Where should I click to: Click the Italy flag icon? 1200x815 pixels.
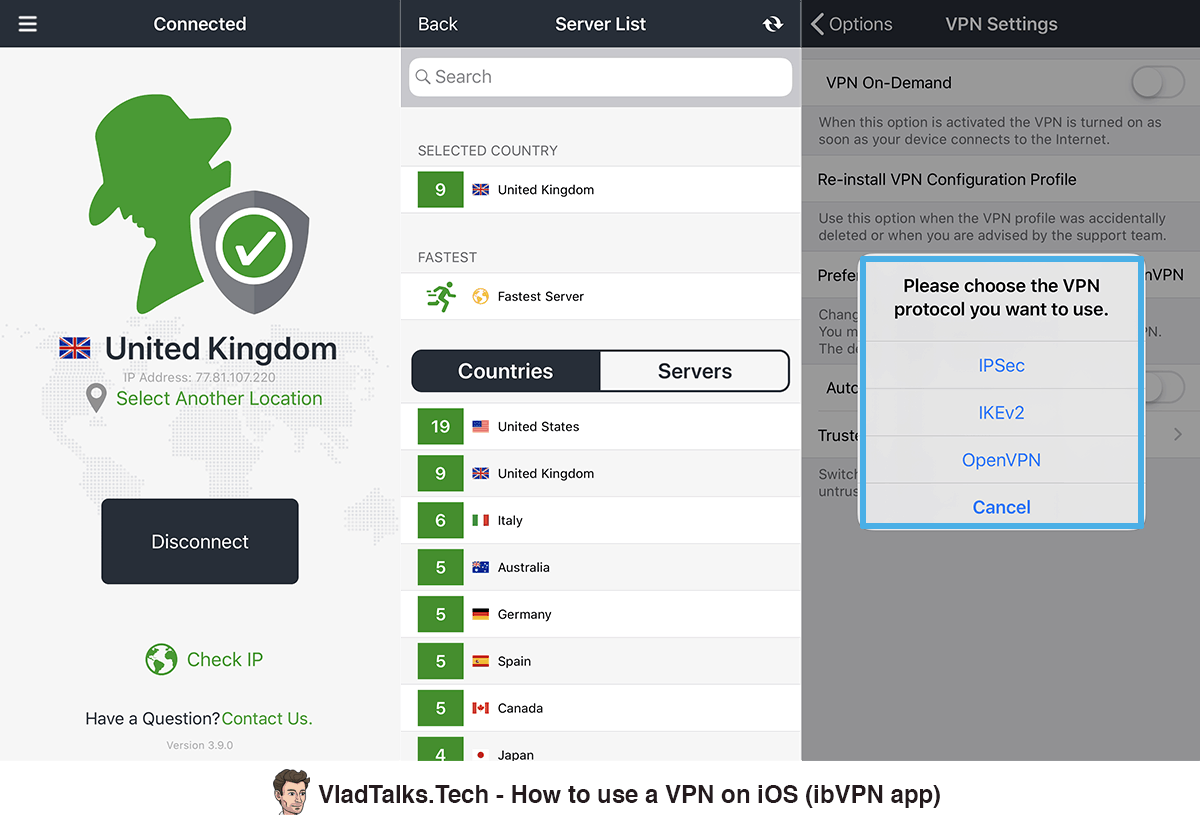[481, 520]
